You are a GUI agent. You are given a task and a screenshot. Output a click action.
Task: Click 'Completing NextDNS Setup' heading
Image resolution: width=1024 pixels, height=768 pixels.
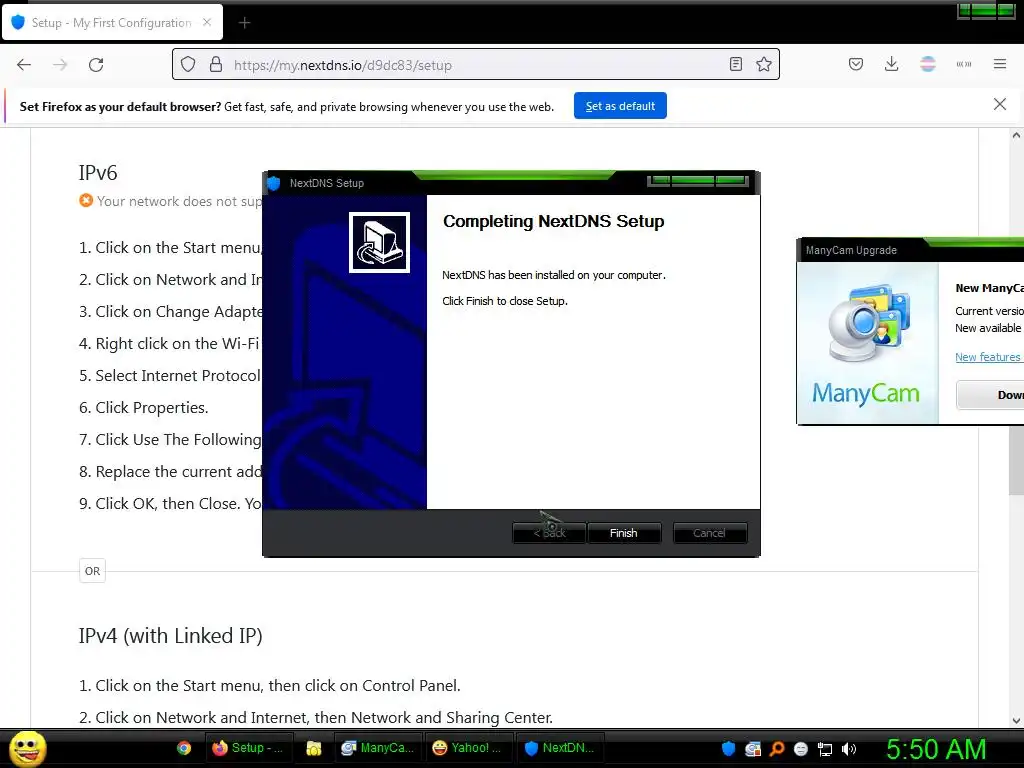tap(553, 221)
